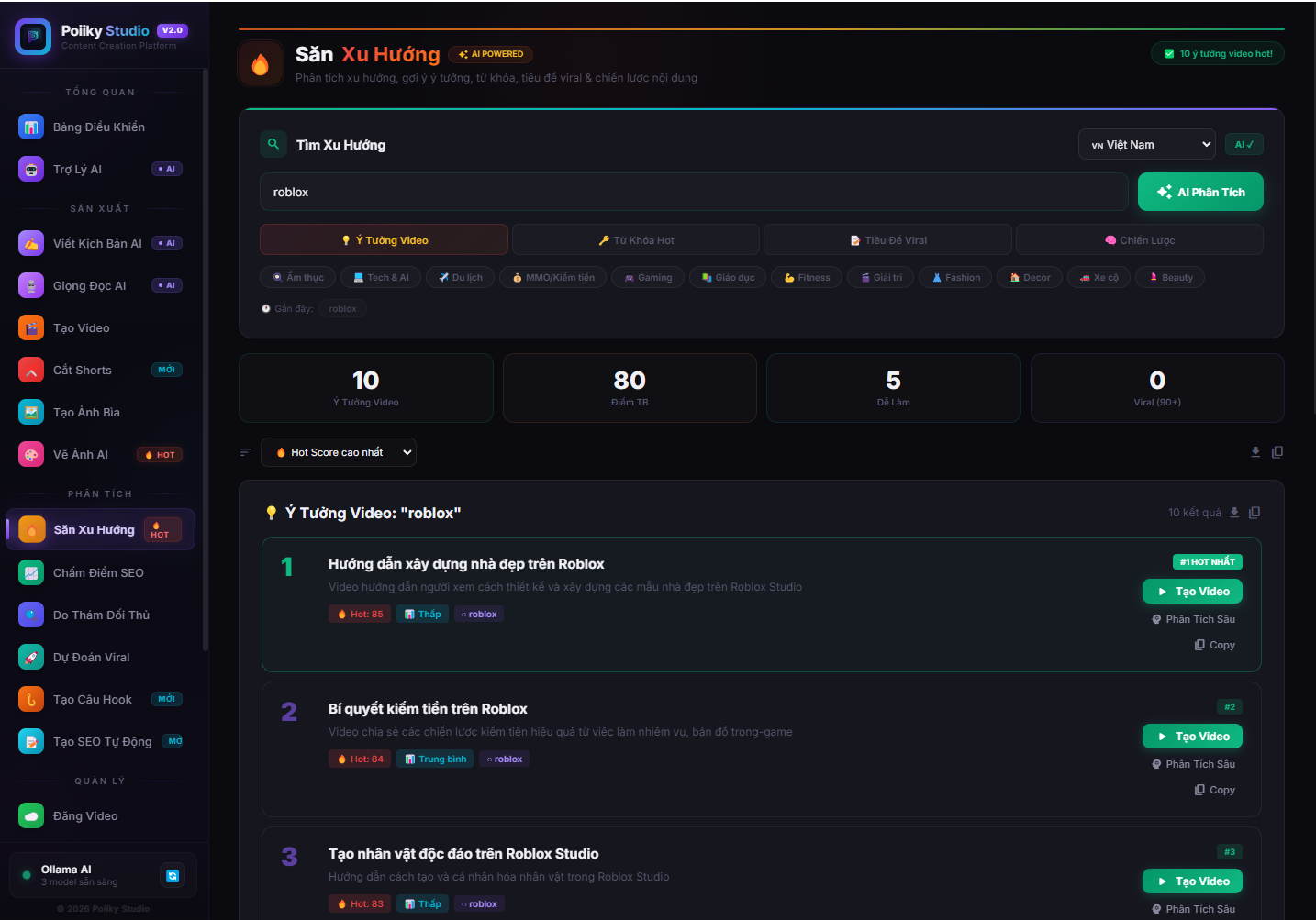Image resolution: width=1316 pixels, height=920 pixels.
Task: Open the Bảng Điều Khiển dashboard icon
Action: [31, 127]
